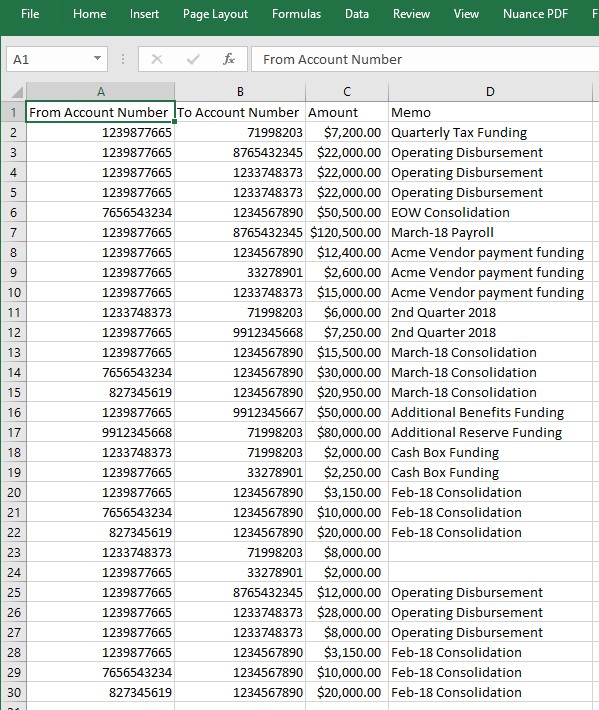Cancel entry with the X icon
The width and height of the screenshot is (599, 710).
(x=157, y=59)
